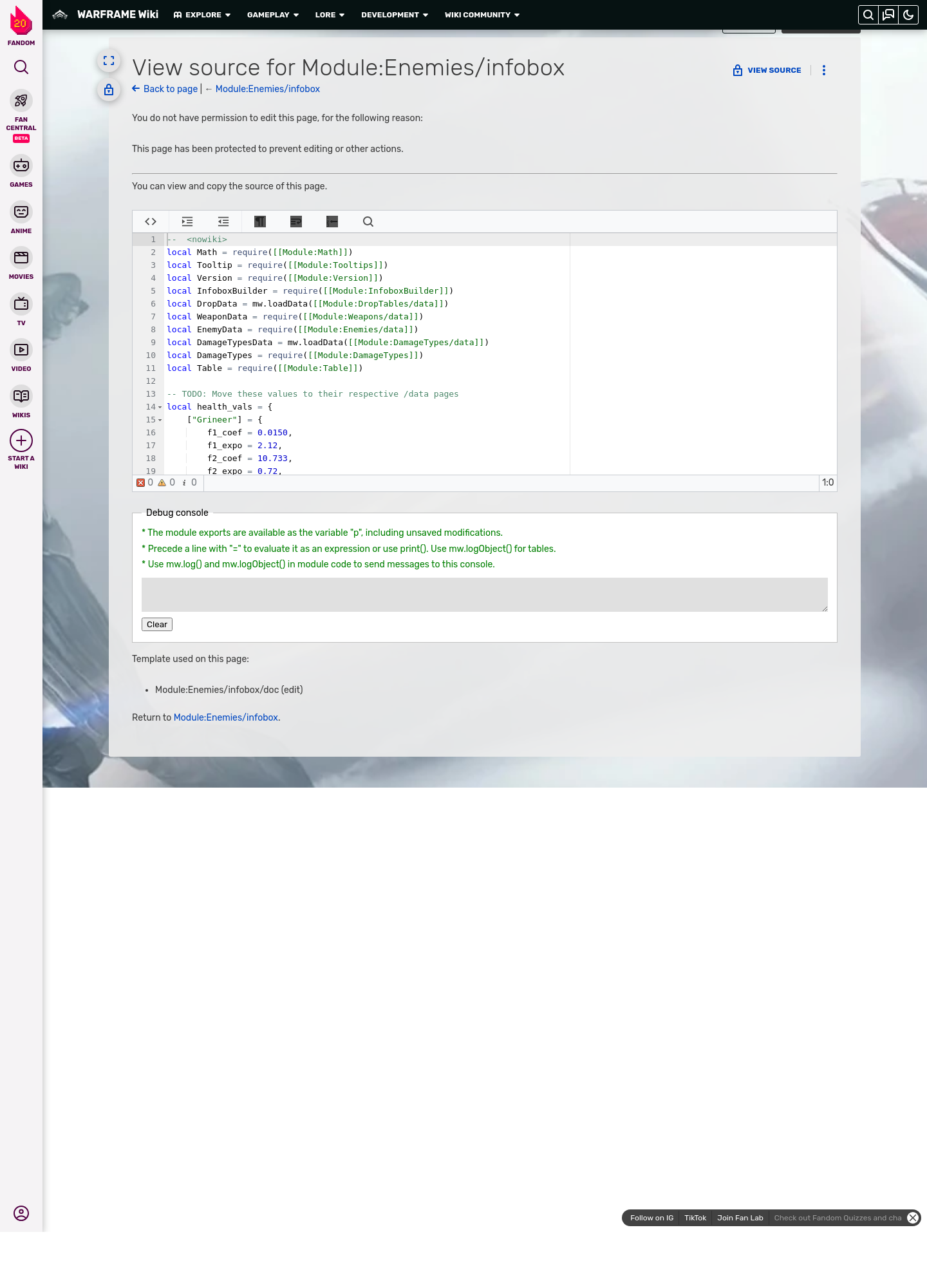Click the info count indicator in the status bar
The height and width of the screenshot is (1288, 927).
point(189,482)
